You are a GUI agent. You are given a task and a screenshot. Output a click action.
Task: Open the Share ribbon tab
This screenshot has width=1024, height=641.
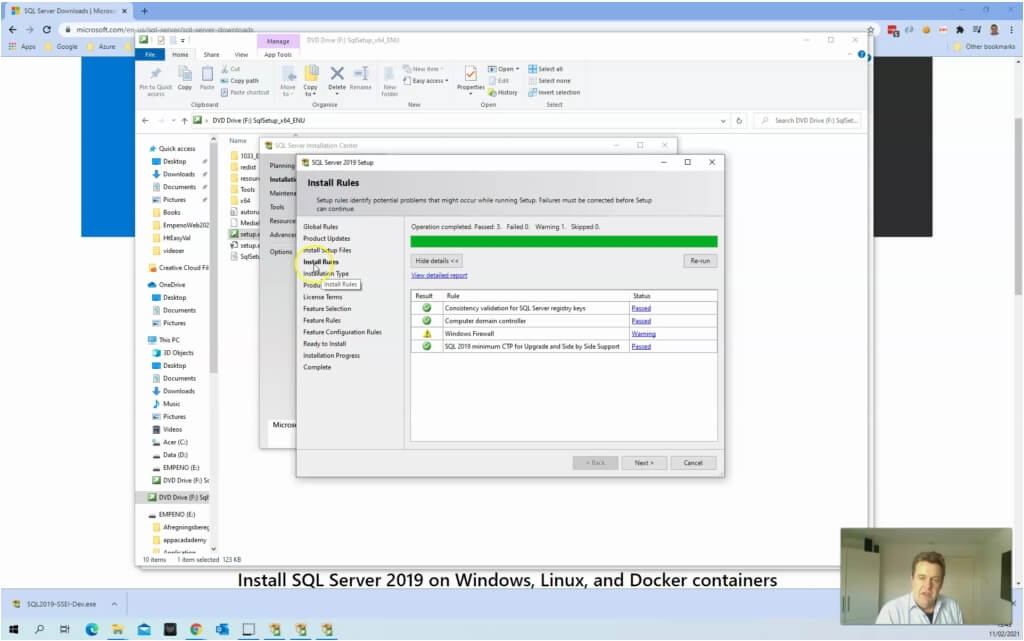(211, 54)
